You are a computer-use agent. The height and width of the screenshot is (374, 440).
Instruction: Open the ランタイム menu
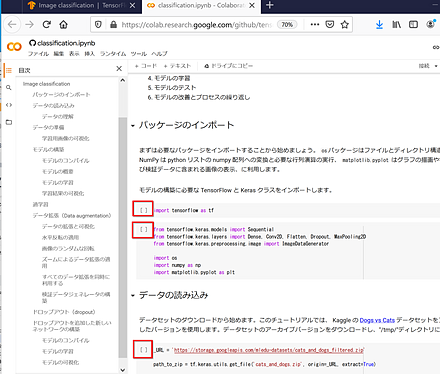113,54
